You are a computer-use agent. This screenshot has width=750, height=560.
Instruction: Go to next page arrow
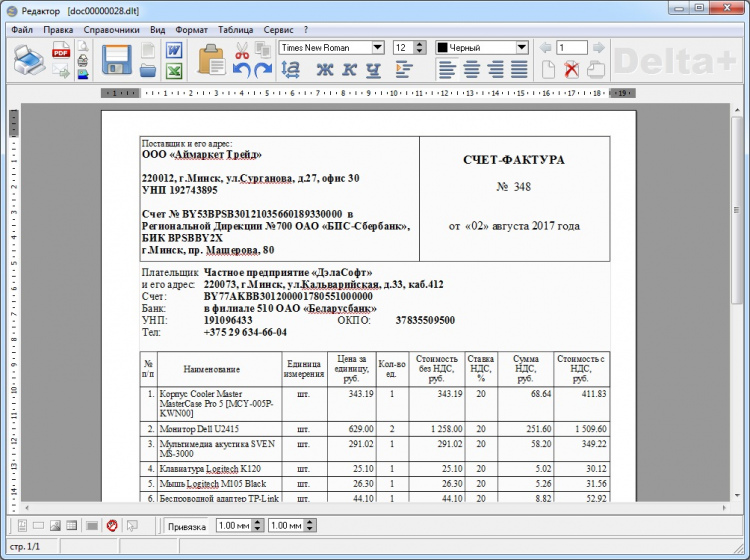pyautogui.click(x=598, y=48)
